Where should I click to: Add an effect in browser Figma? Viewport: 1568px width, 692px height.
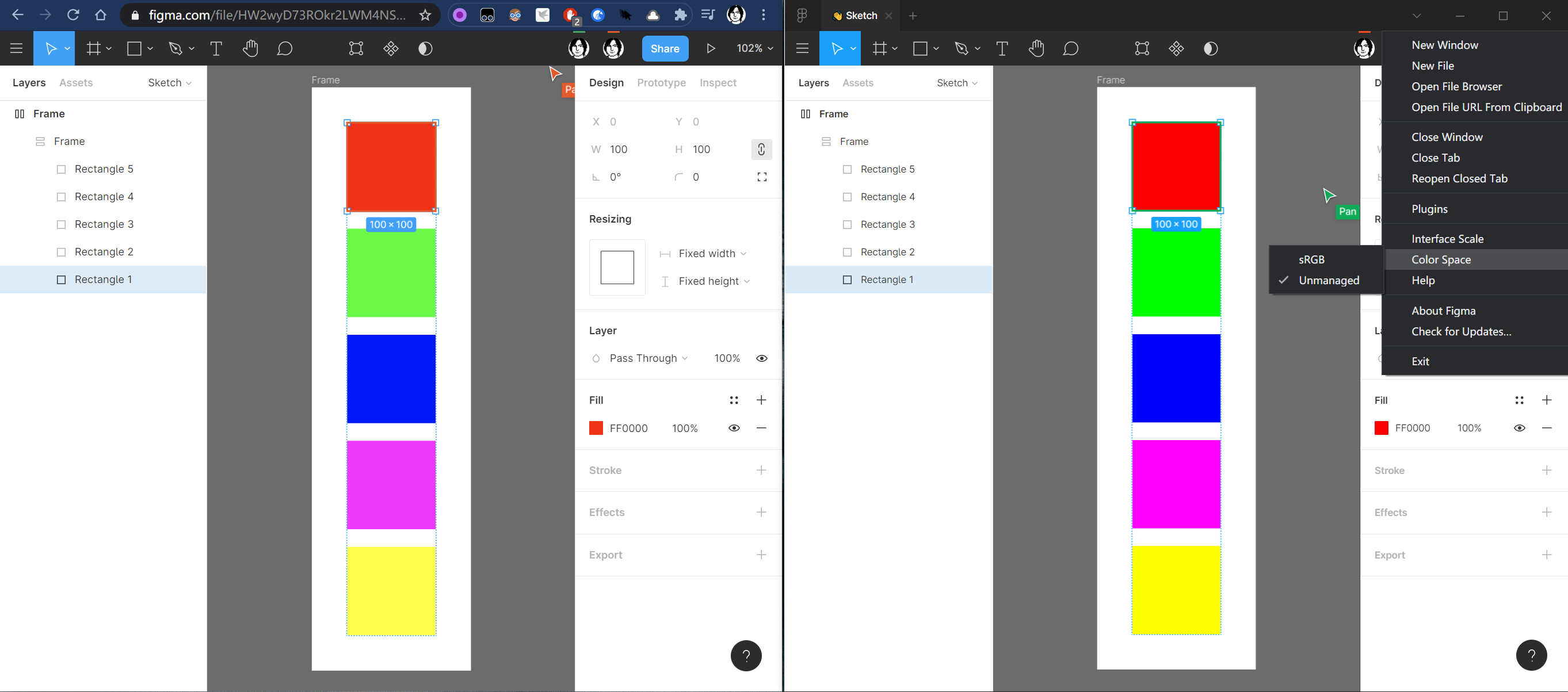pos(761,512)
